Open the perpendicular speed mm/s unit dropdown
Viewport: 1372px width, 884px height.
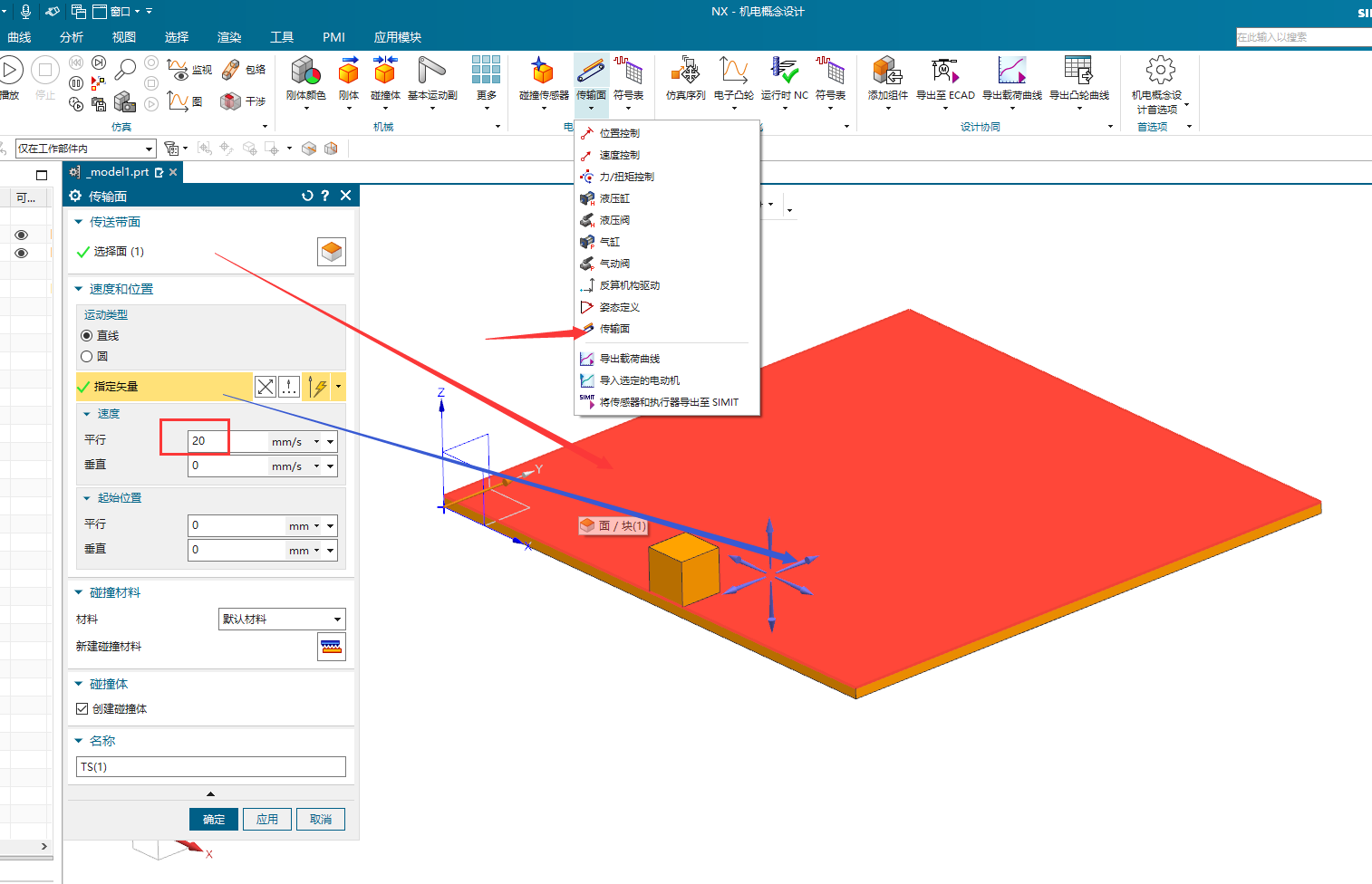point(316,466)
